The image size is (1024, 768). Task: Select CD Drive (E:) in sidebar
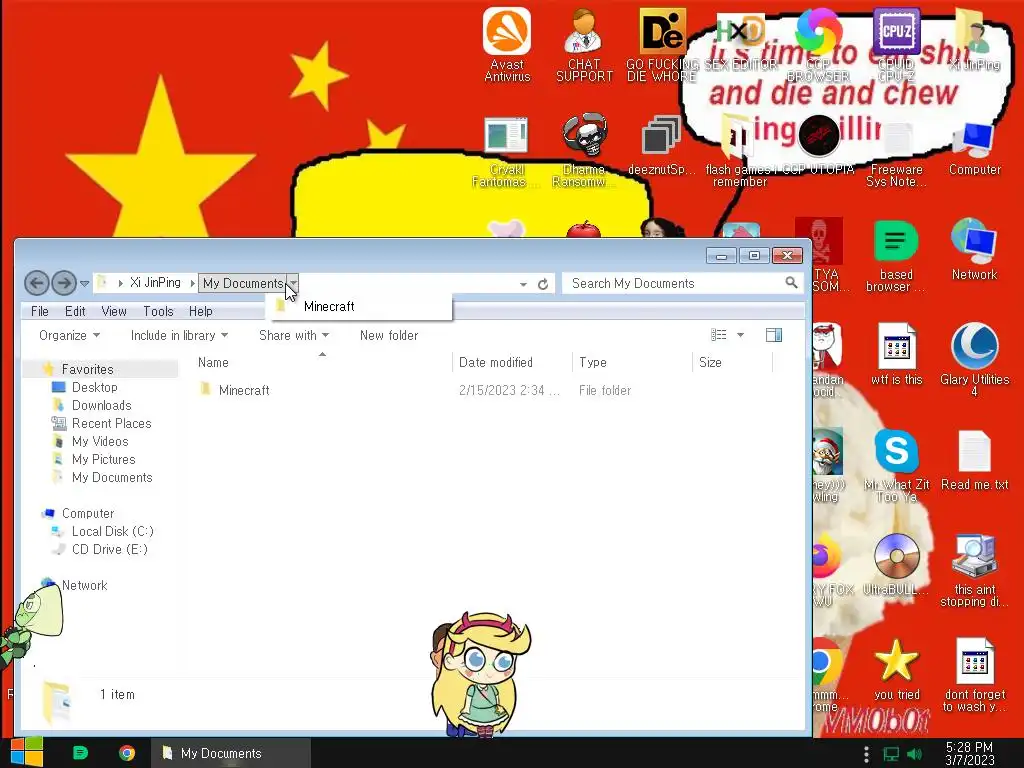[109, 549]
